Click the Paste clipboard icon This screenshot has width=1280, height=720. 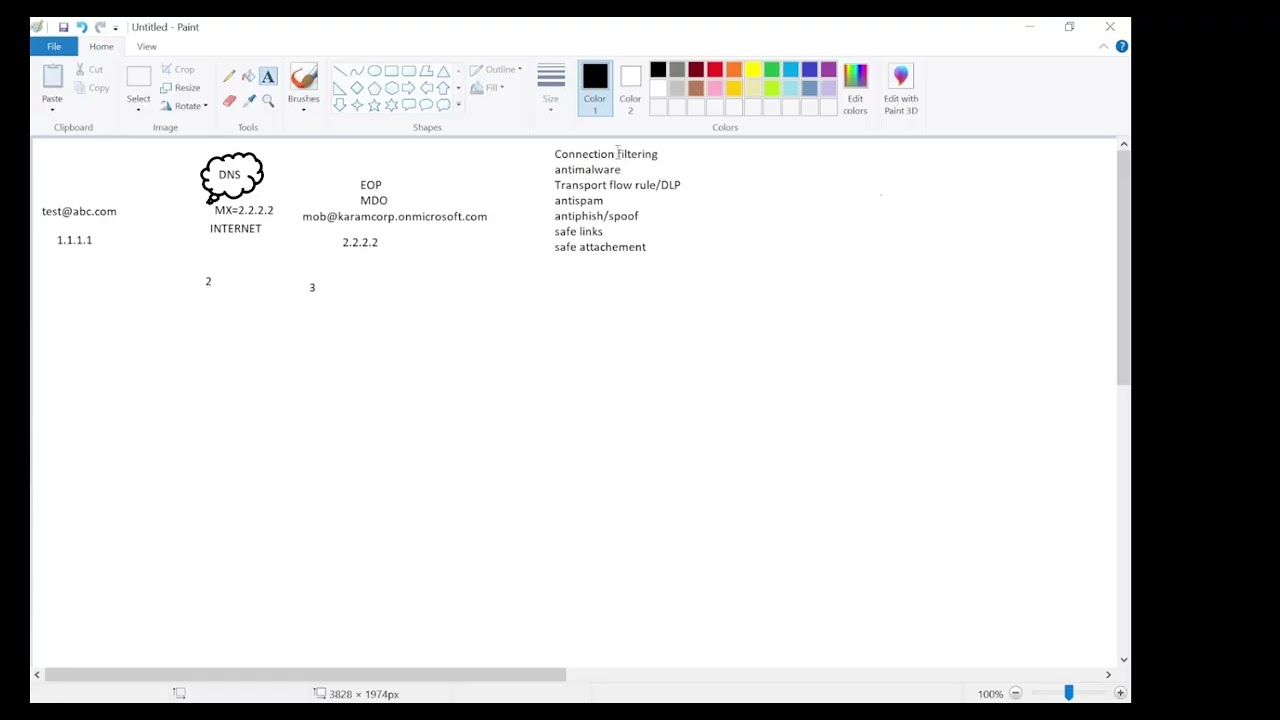point(52,76)
